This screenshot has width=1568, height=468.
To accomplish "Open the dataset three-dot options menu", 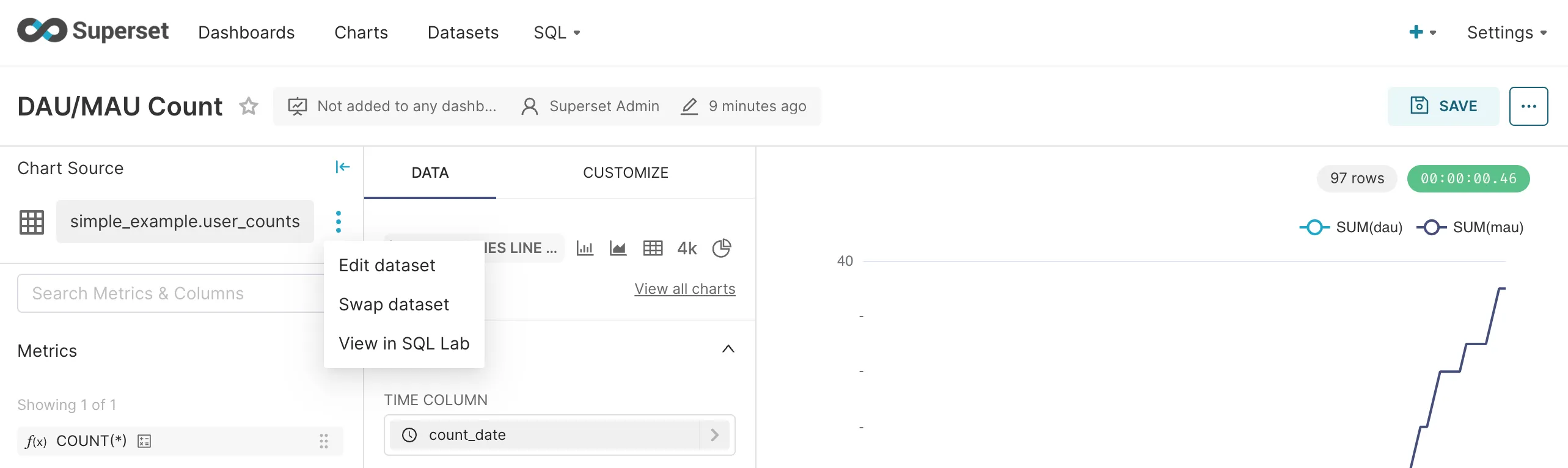I will coord(339,221).
